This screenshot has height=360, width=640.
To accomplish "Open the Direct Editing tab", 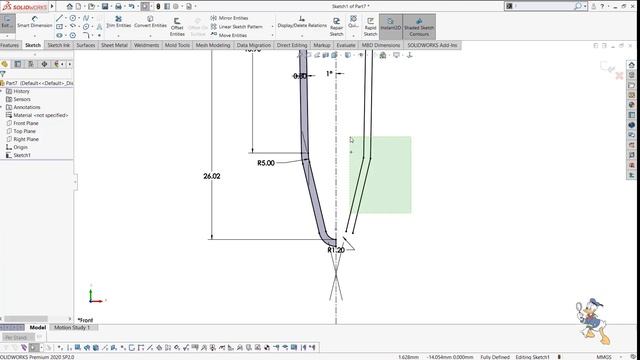I will (x=292, y=45).
